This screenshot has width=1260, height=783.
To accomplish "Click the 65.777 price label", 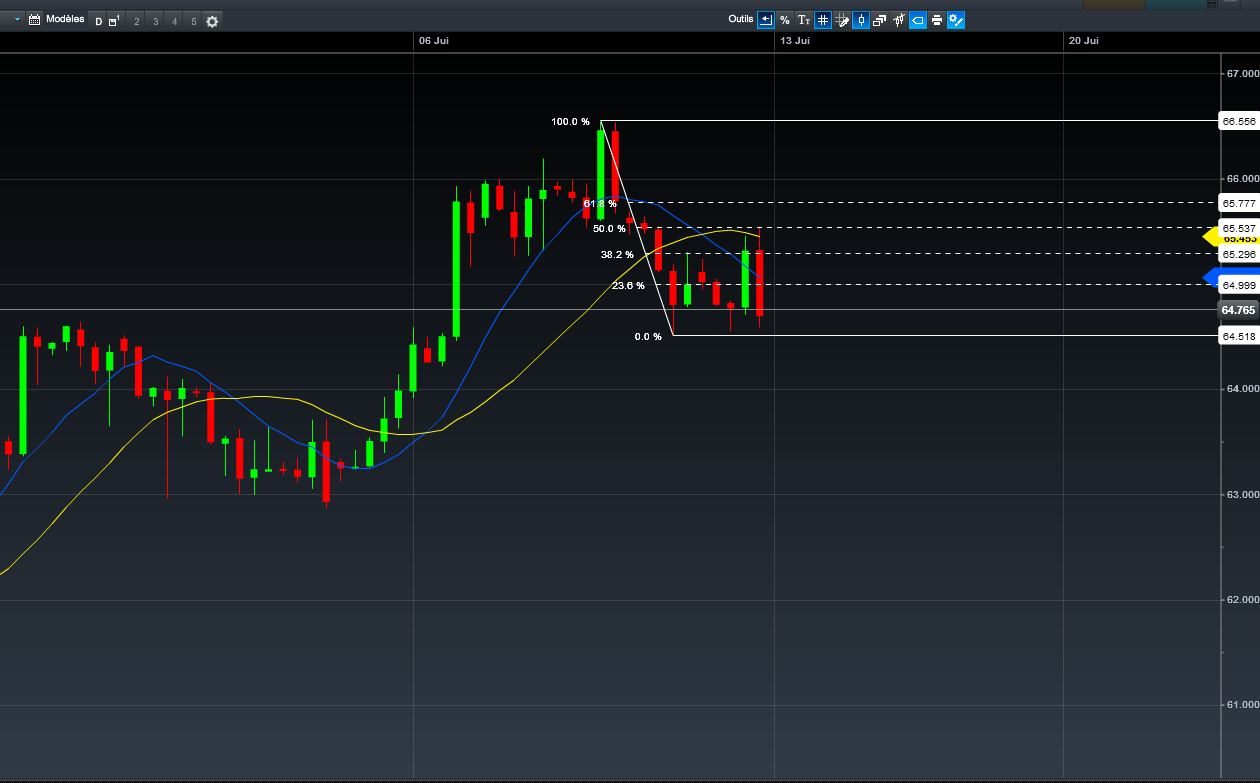I will (x=1237, y=203).
